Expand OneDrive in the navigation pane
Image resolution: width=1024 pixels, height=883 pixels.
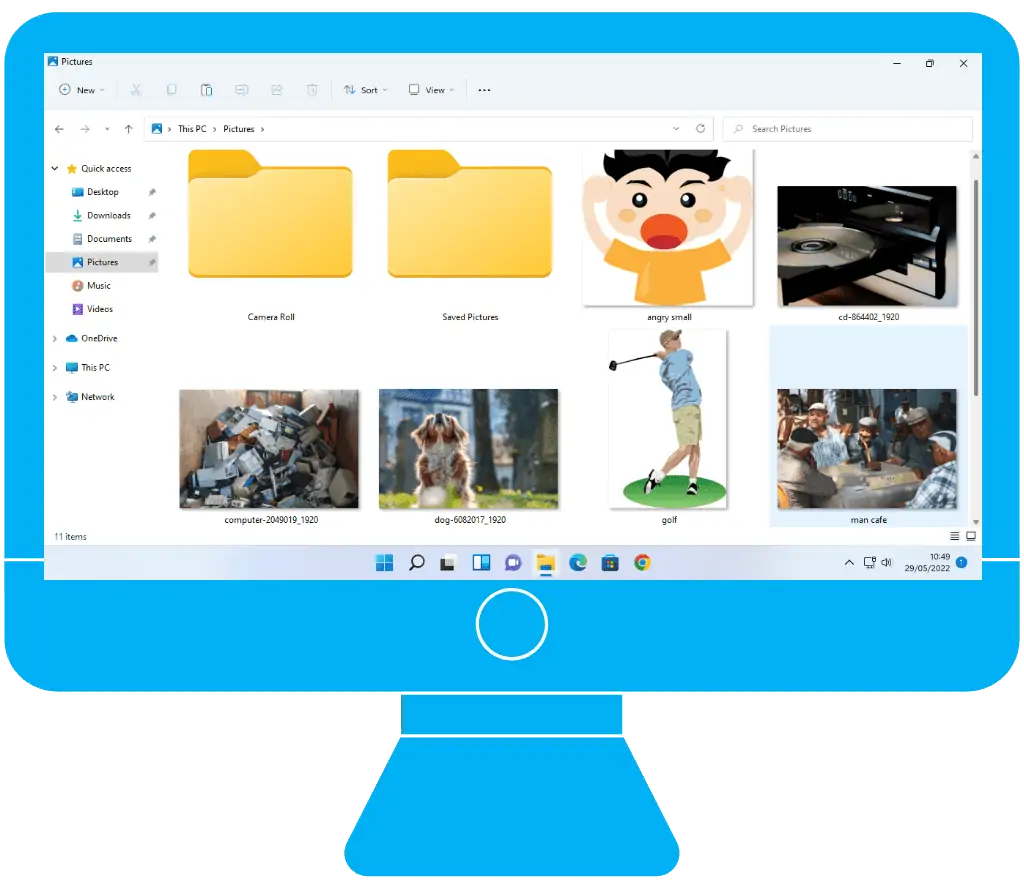point(55,338)
